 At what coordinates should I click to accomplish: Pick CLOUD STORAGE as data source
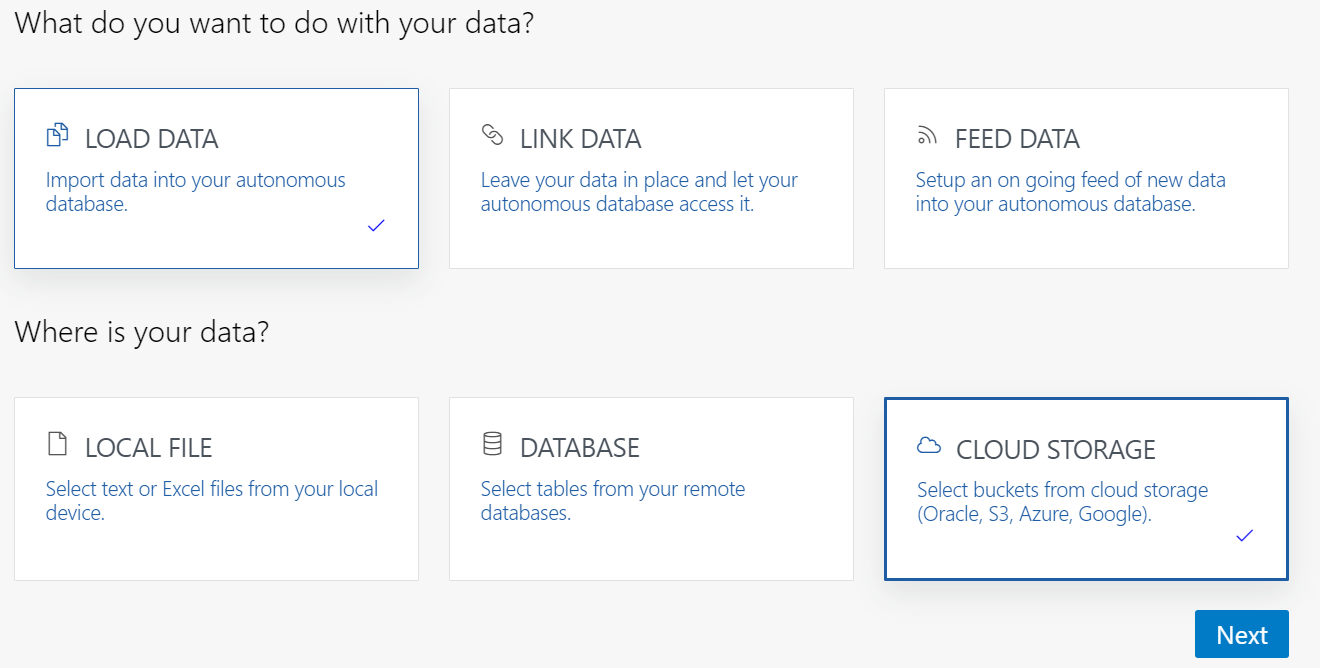coord(1056,450)
